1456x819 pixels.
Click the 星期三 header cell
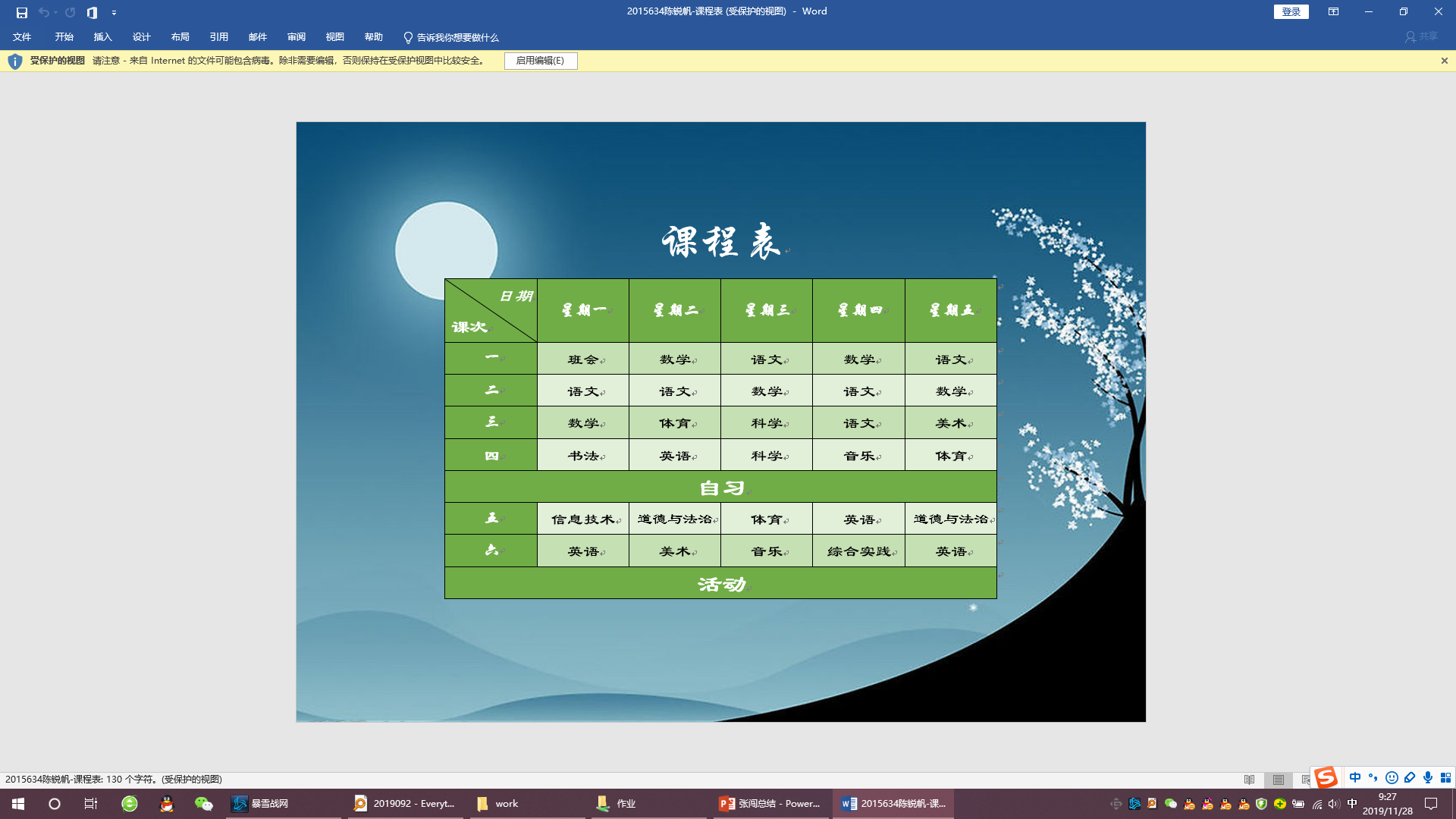click(767, 310)
